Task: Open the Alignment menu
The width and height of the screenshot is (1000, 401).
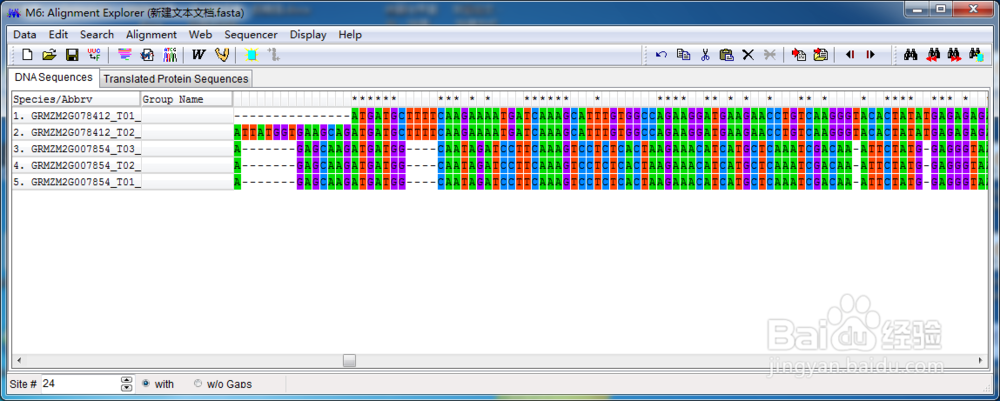Action: [151, 34]
